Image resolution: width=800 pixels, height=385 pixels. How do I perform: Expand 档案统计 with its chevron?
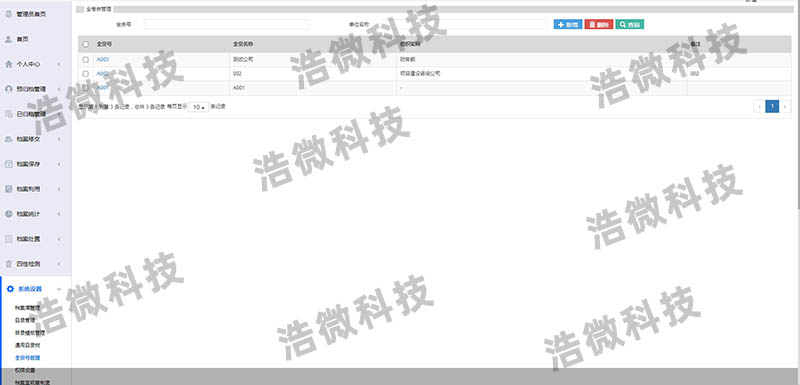[59, 214]
